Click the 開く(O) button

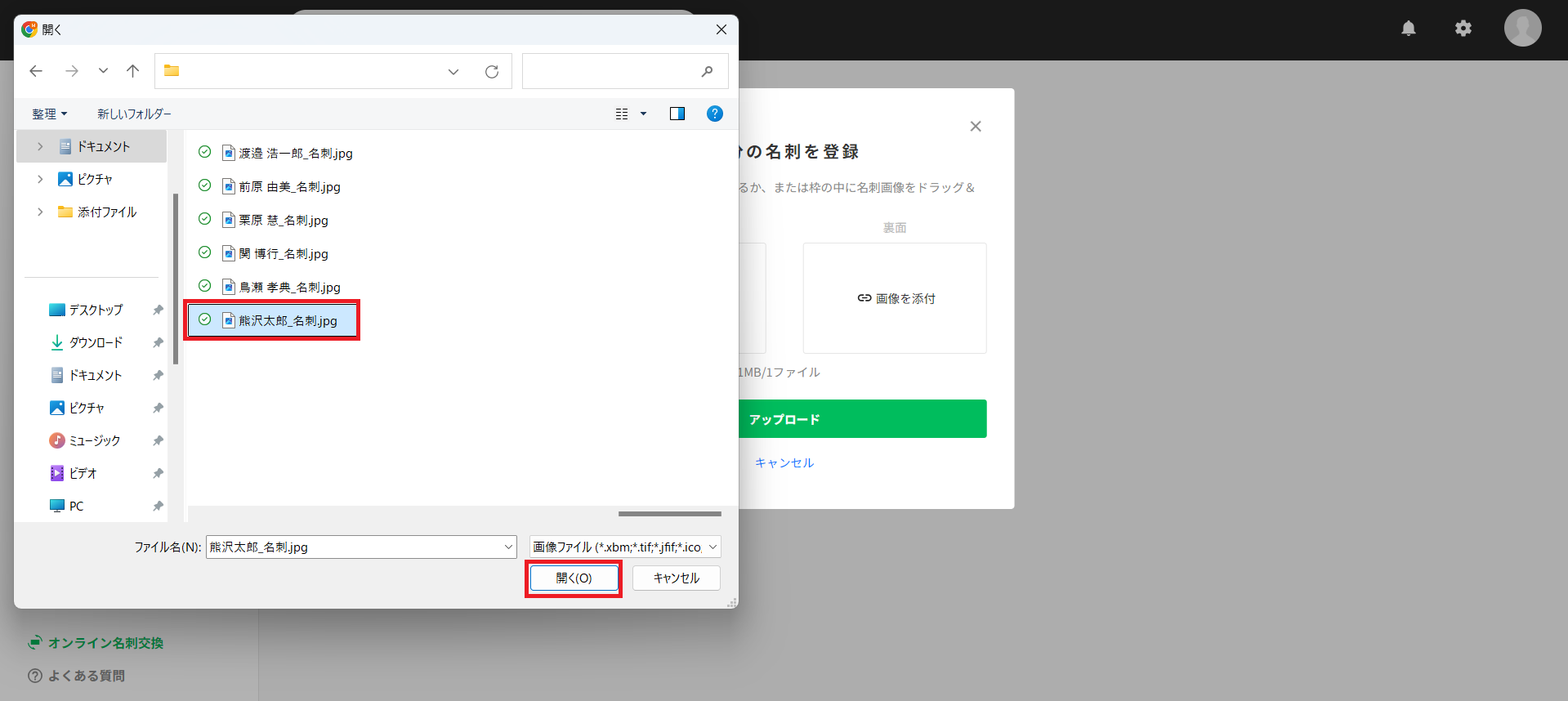click(x=574, y=578)
